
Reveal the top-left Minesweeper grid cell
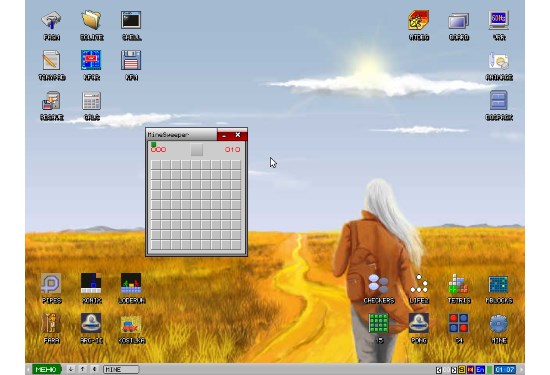(x=156, y=165)
